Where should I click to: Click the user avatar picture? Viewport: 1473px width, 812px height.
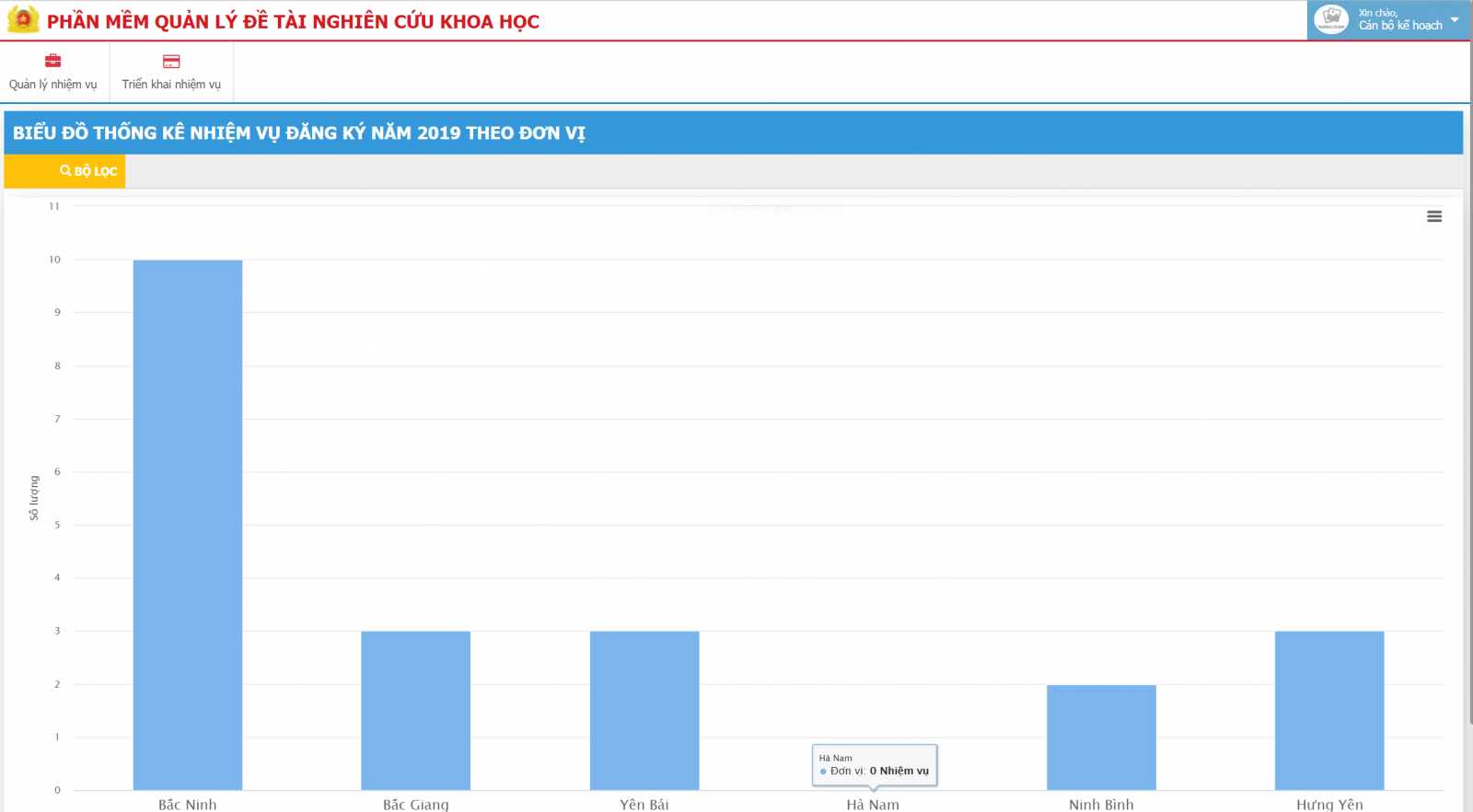(x=1330, y=19)
